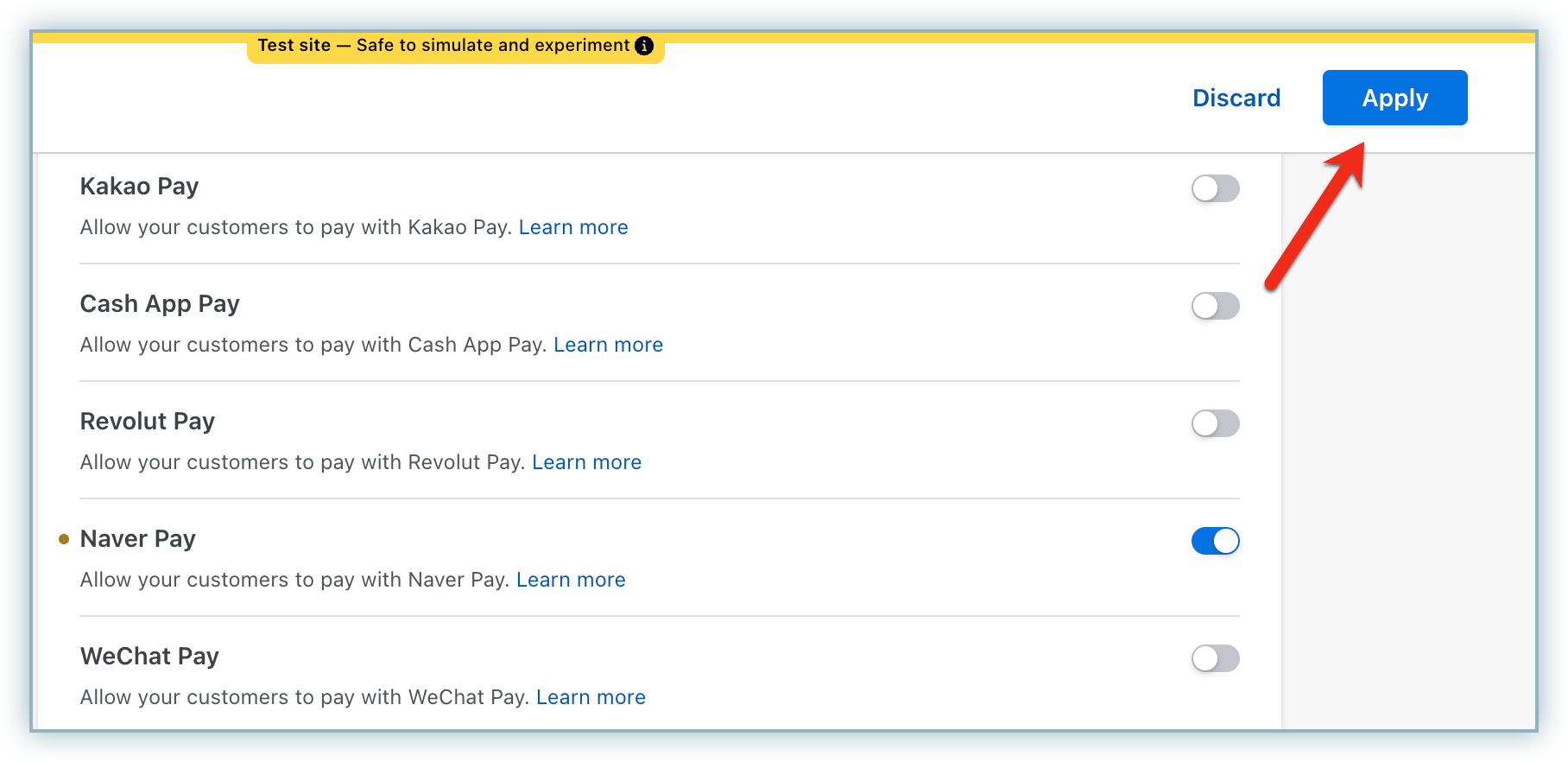Click the WeChat Pay title
The height and width of the screenshot is (762, 1568).
coord(149,657)
